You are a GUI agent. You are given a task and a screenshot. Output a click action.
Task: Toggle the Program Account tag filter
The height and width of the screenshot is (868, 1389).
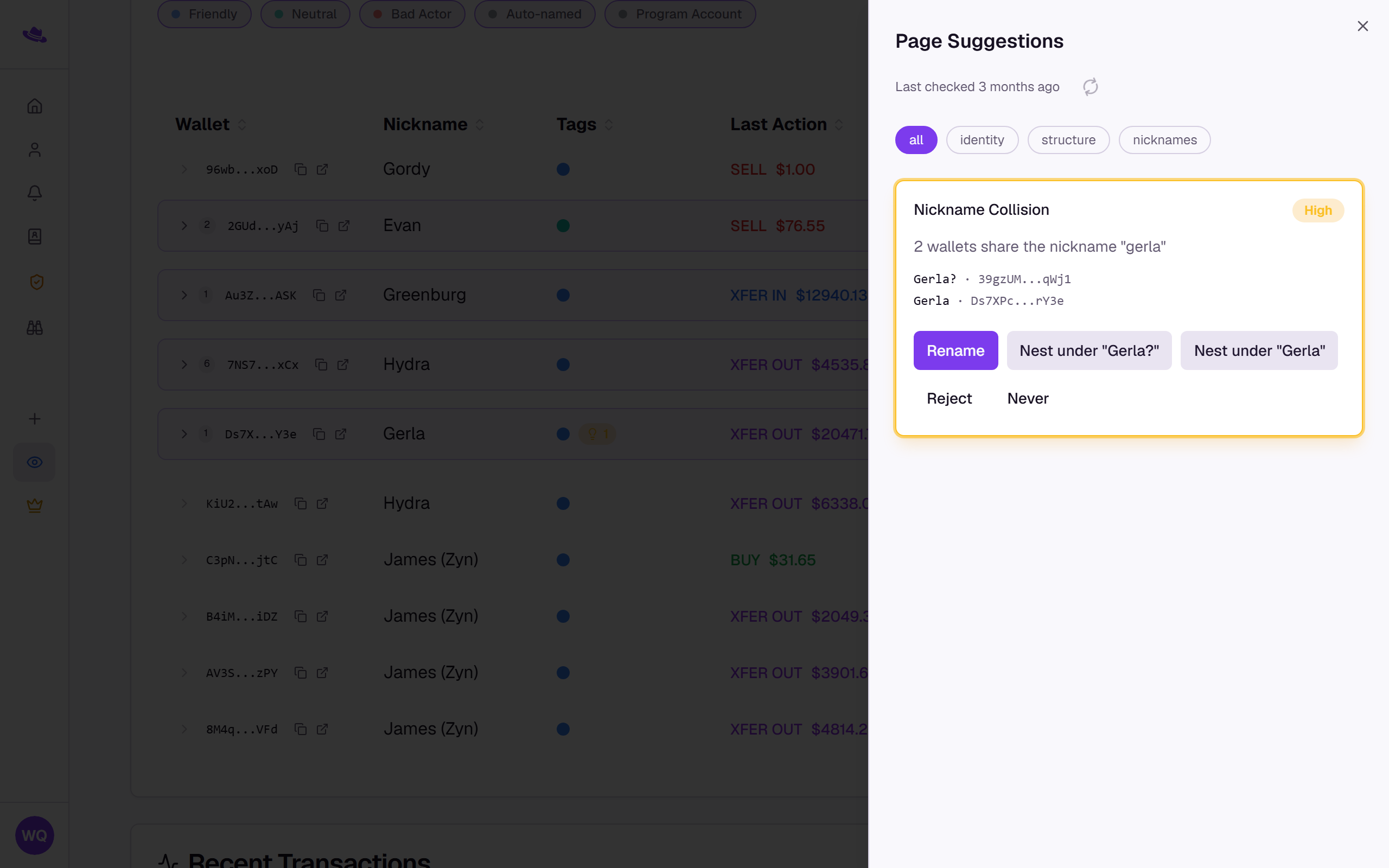click(680, 14)
